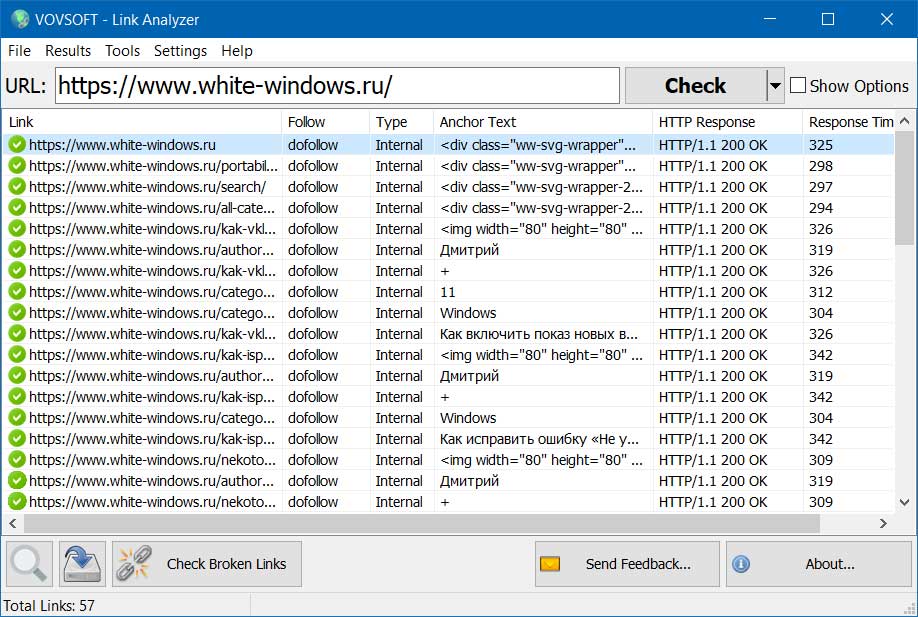Click the response time value 297
This screenshot has height=617, width=918.
click(x=821, y=187)
